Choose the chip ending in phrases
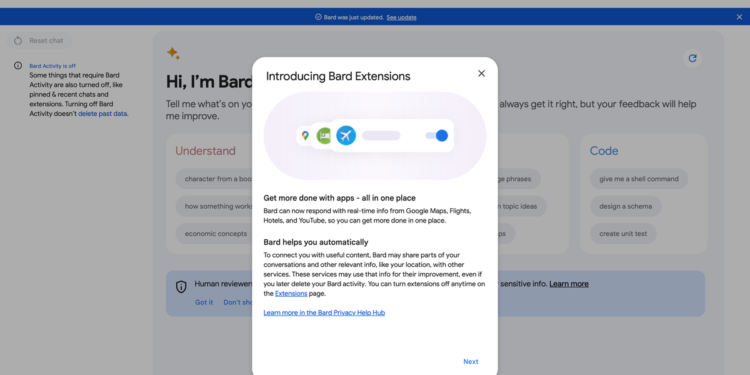This screenshot has width=750, height=375. (518, 179)
